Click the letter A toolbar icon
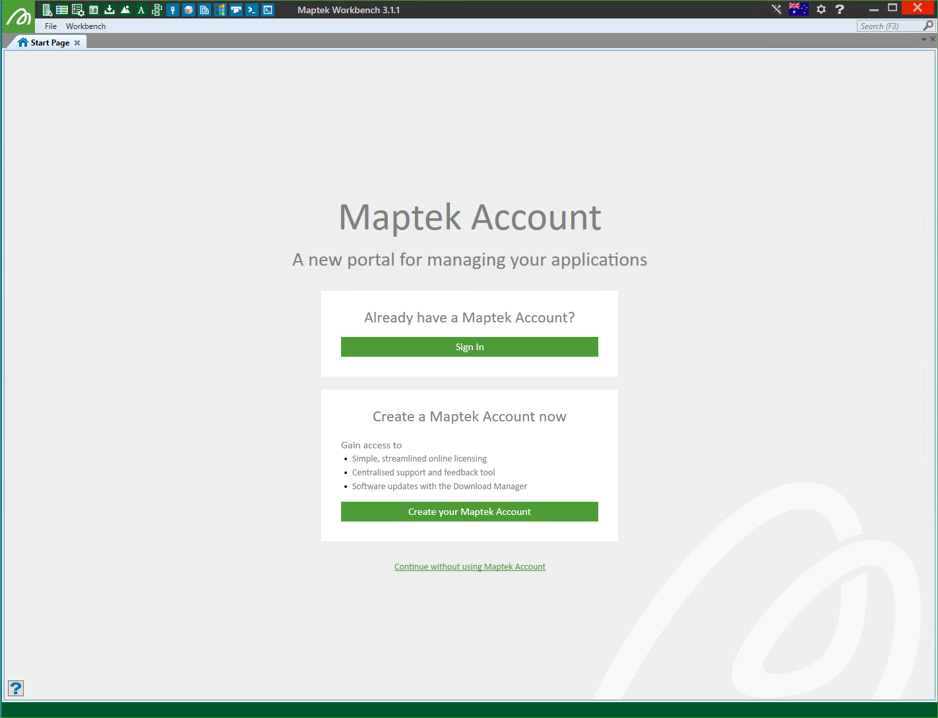The width and height of the screenshot is (938, 718). [x=141, y=10]
